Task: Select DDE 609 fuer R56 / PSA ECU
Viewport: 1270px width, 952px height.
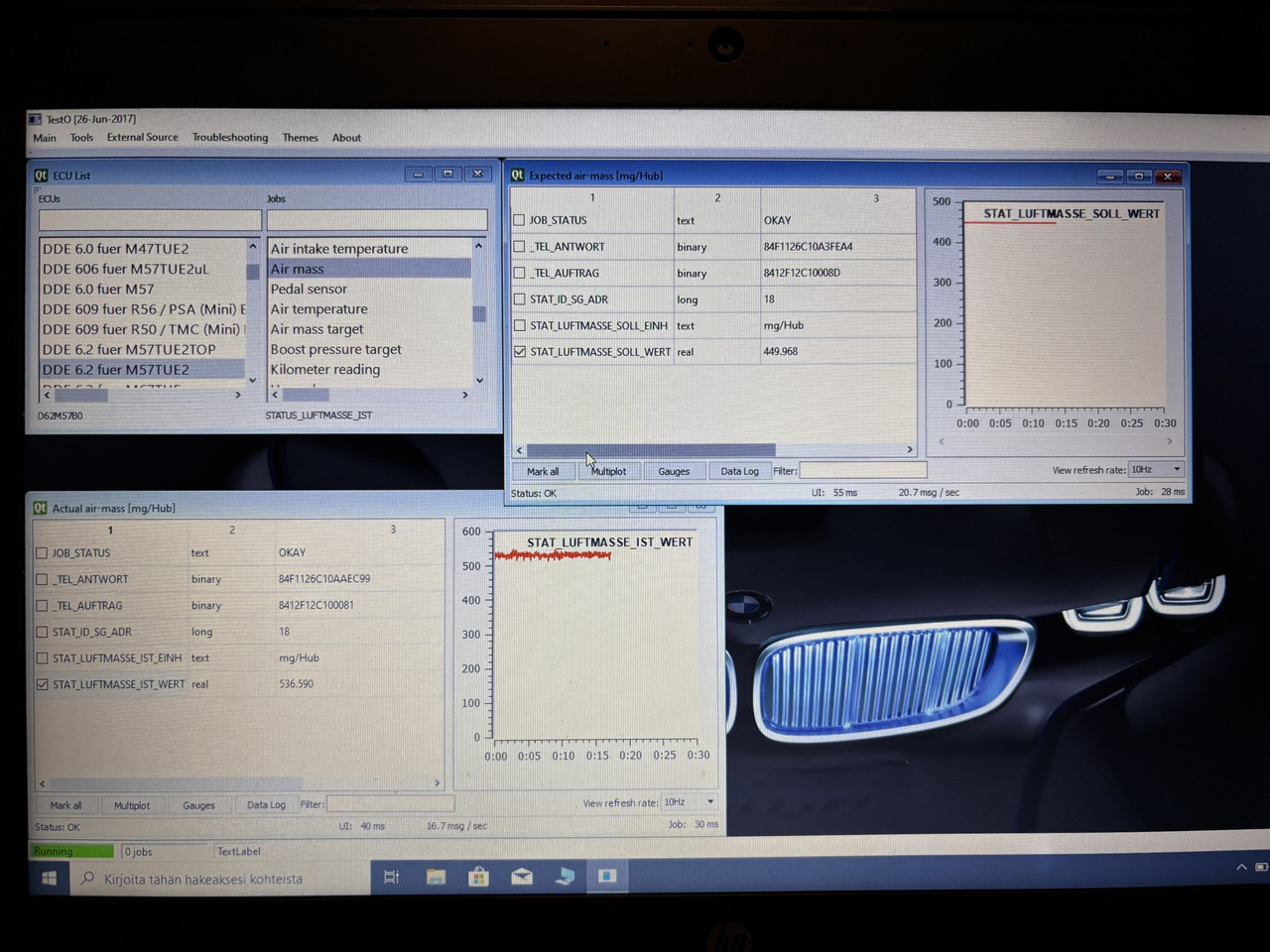Action: pyautogui.click(x=142, y=309)
